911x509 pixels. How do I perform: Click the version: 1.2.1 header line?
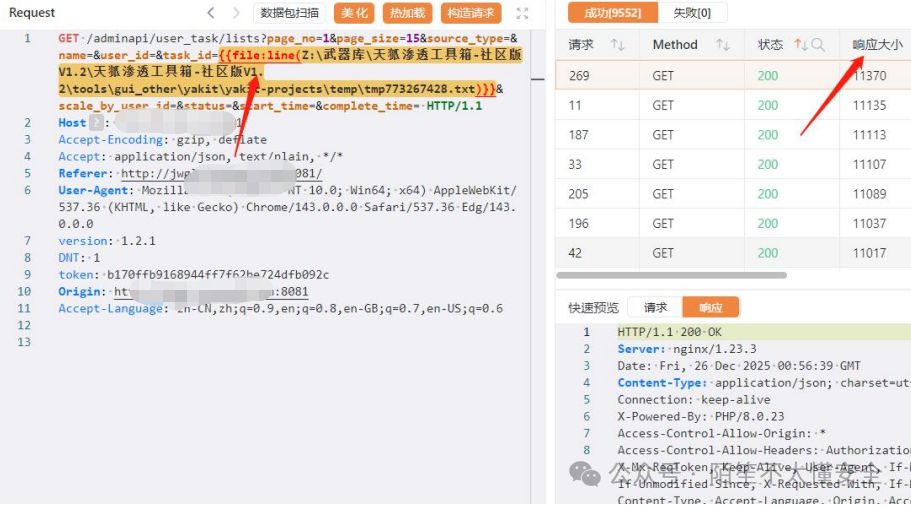click(x=107, y=241)
